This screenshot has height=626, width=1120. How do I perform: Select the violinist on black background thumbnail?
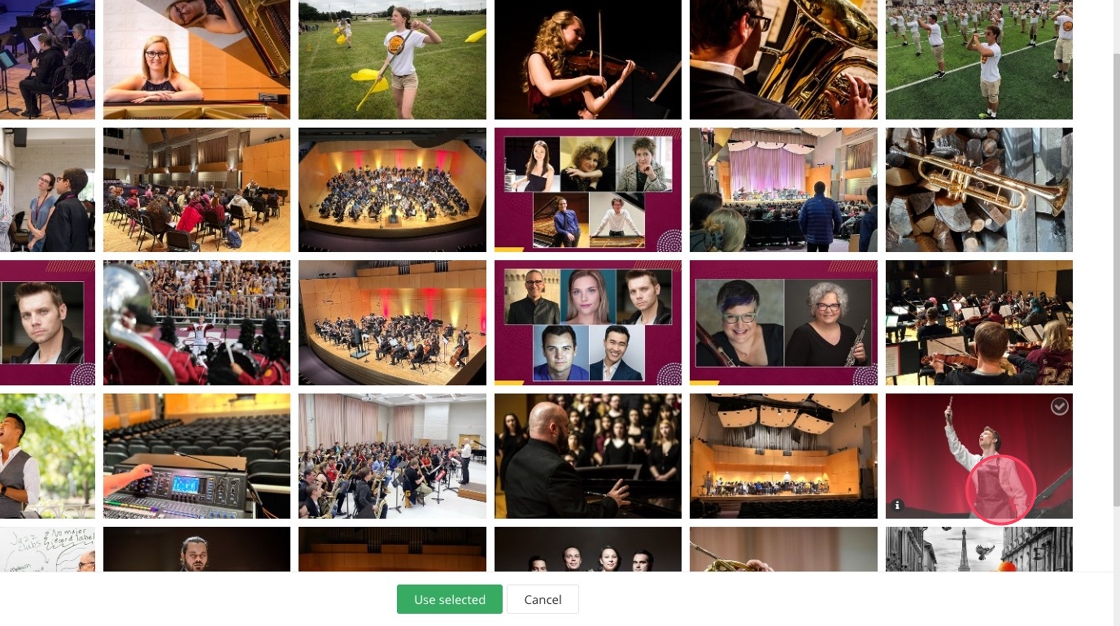587,59
